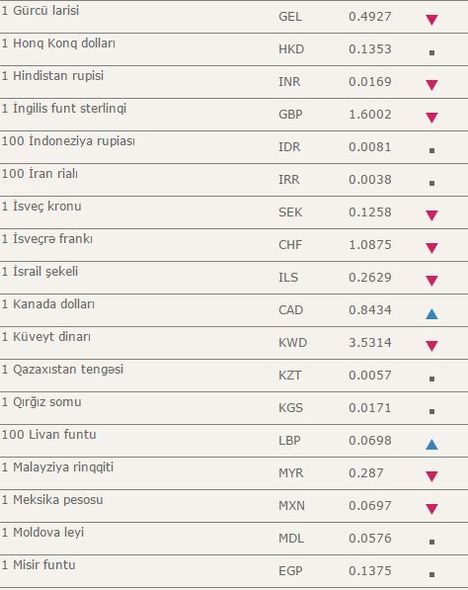
Task: Click the red down arrow for CHF
Action: pyautogui.click(x=432, y=248)
